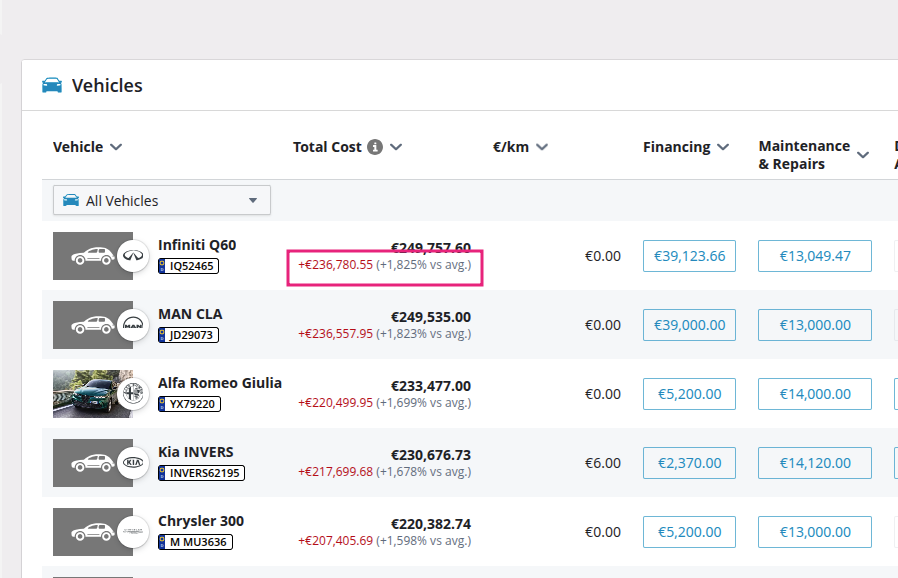Click the MAN brand logo badge
This screenshot has height=578, width=898.
click(133, 325)
